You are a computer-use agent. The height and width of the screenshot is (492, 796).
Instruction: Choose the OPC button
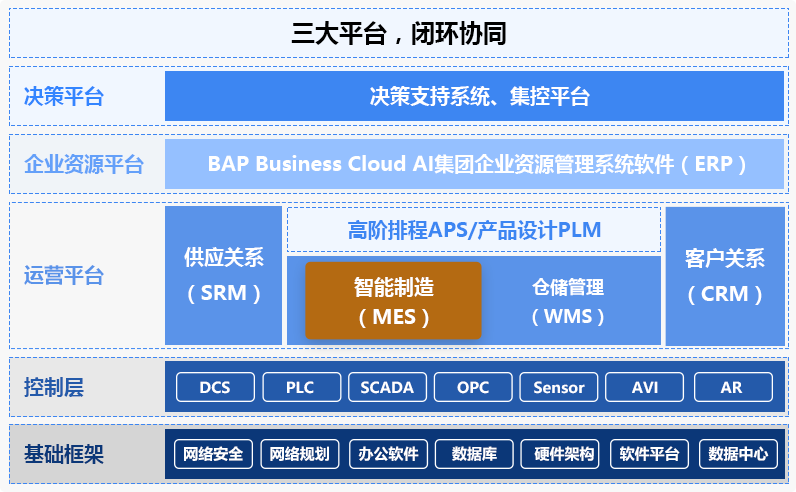point(473,387)
